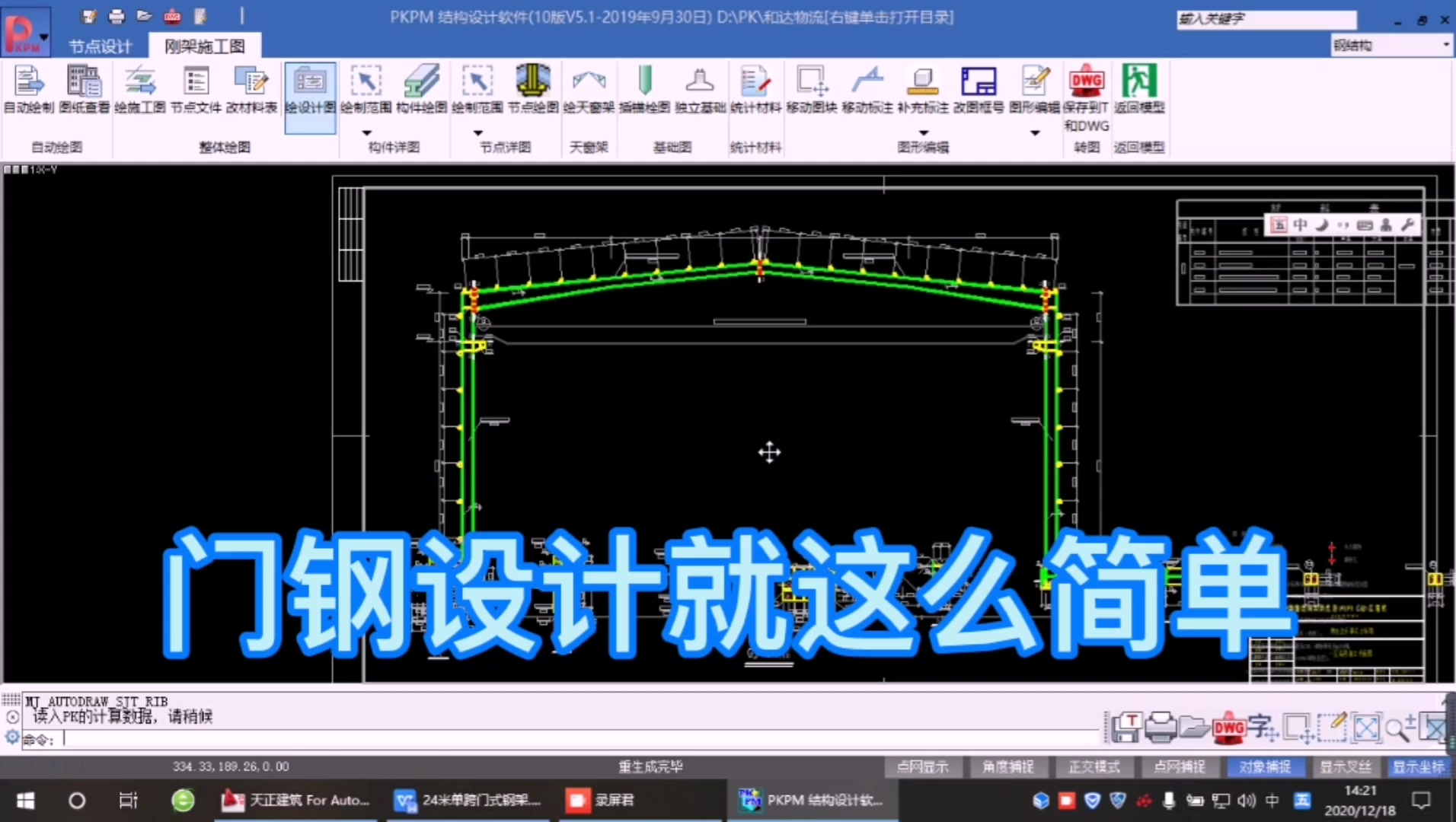Click the open folder icon in title bar
Screen dimensions: 1456x822
click(x=144, y=16)
